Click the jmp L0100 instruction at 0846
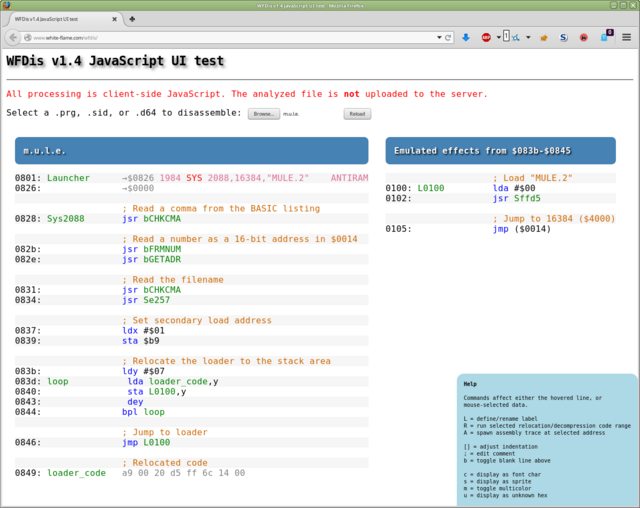Image resolution: width=640 pixels, height=508 pixels. pos(148,440)
